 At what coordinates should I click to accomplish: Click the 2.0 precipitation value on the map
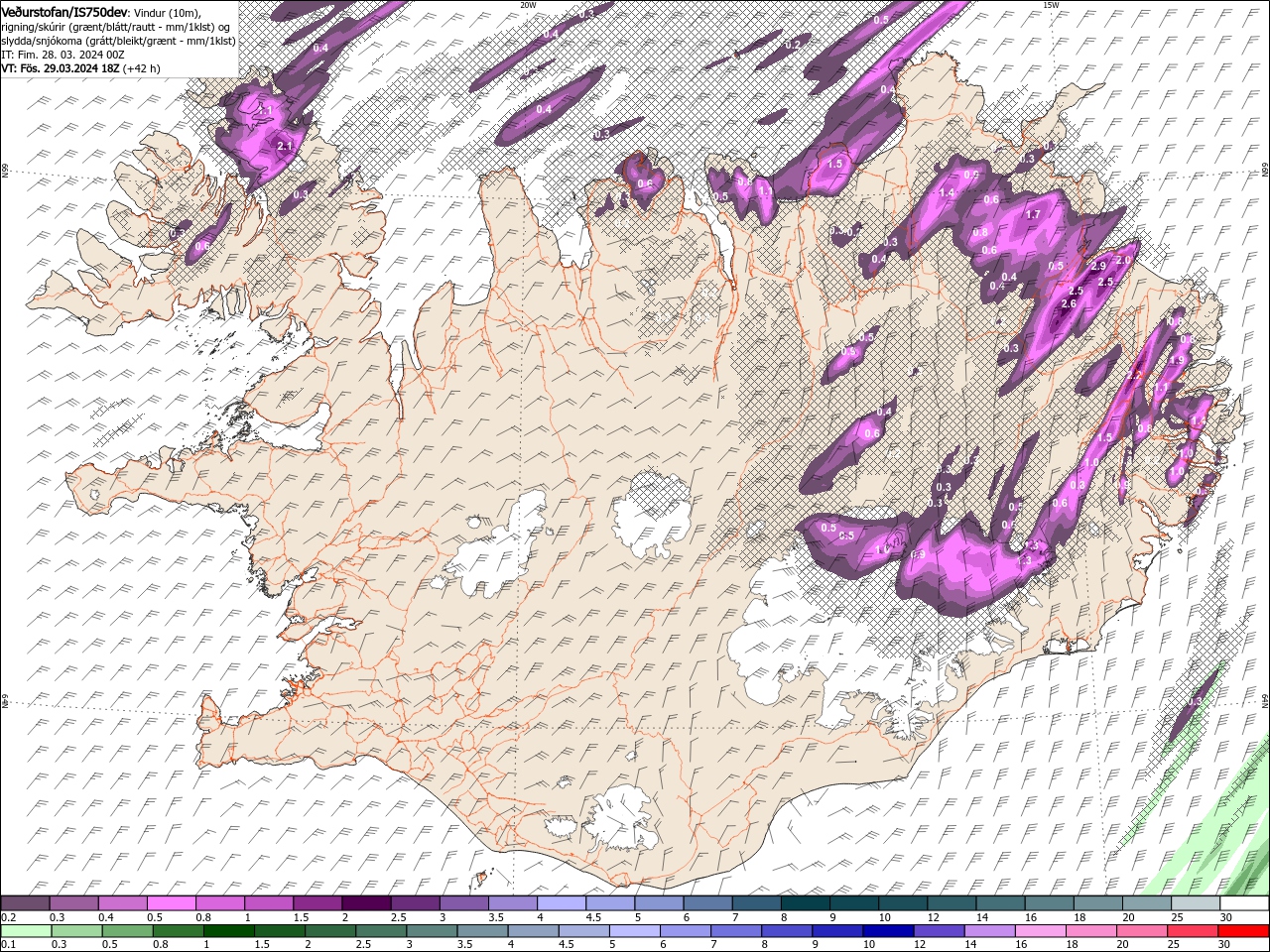1123,260
